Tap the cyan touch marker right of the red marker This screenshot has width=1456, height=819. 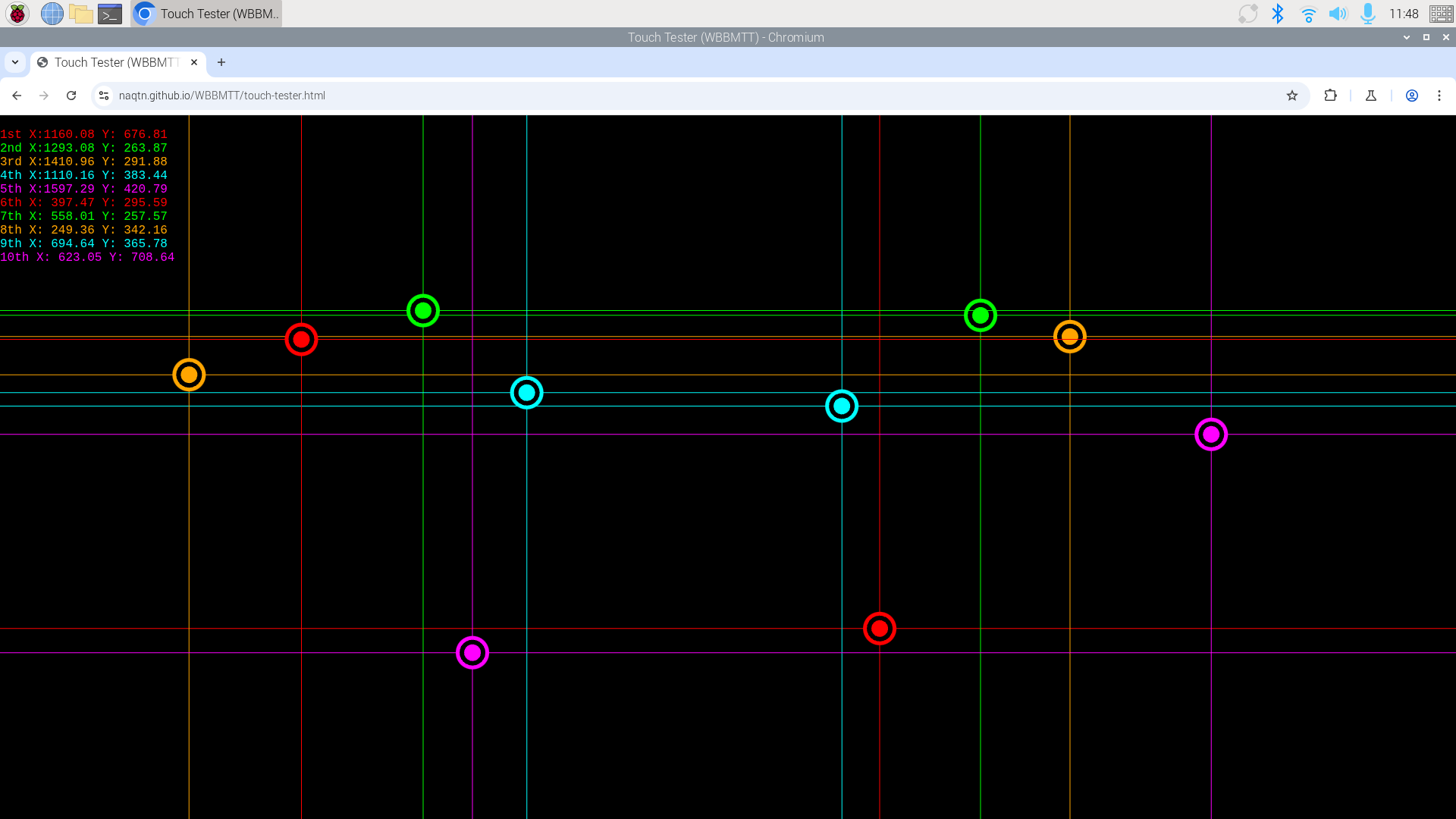point(527,393)
